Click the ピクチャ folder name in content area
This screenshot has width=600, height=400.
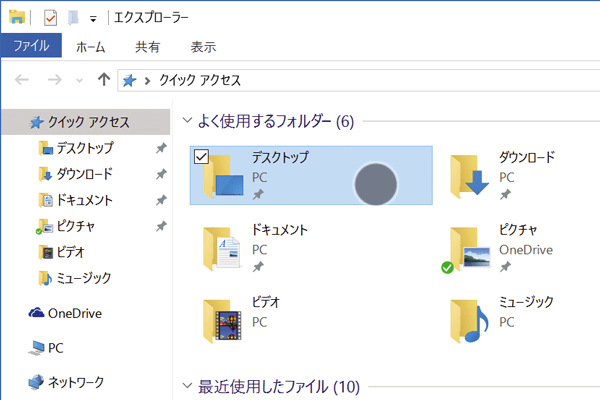[518, 230]
